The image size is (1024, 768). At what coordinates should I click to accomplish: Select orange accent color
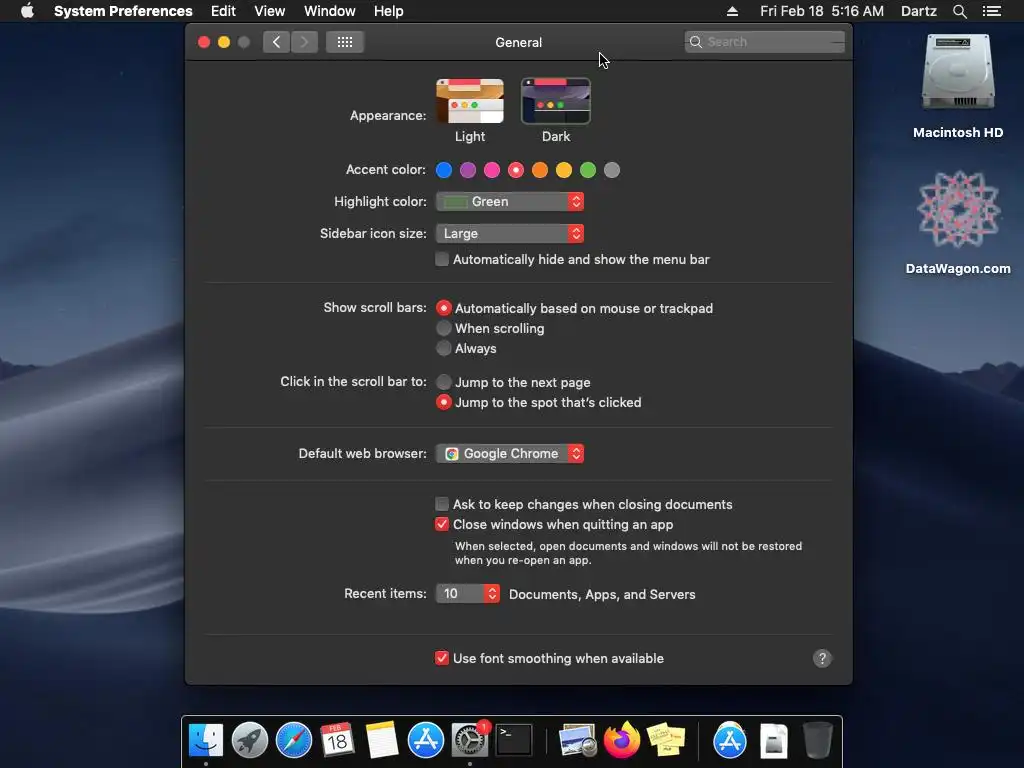(x=540, y=170)
